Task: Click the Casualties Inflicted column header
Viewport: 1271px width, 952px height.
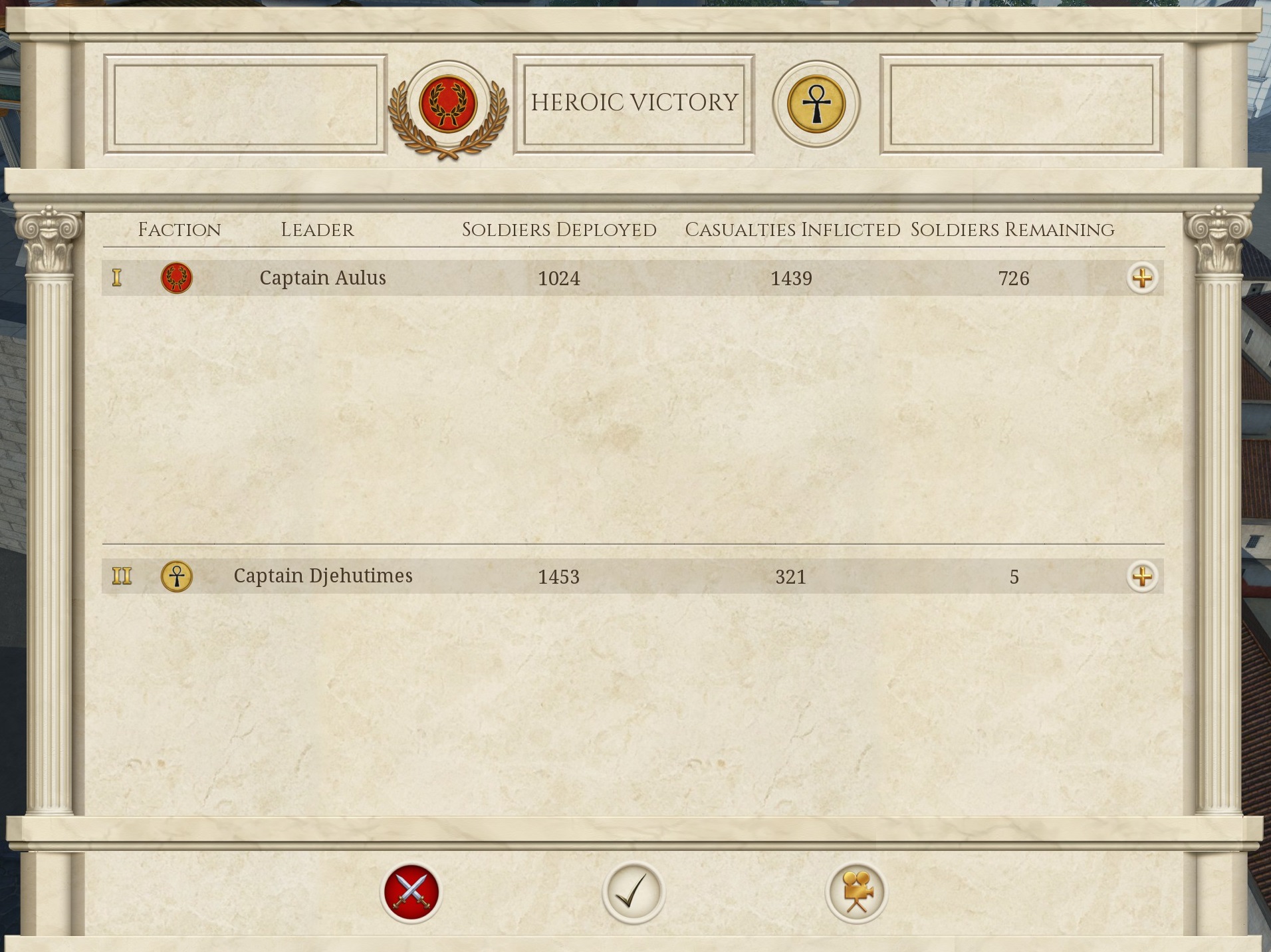Action: coord(792,230)
